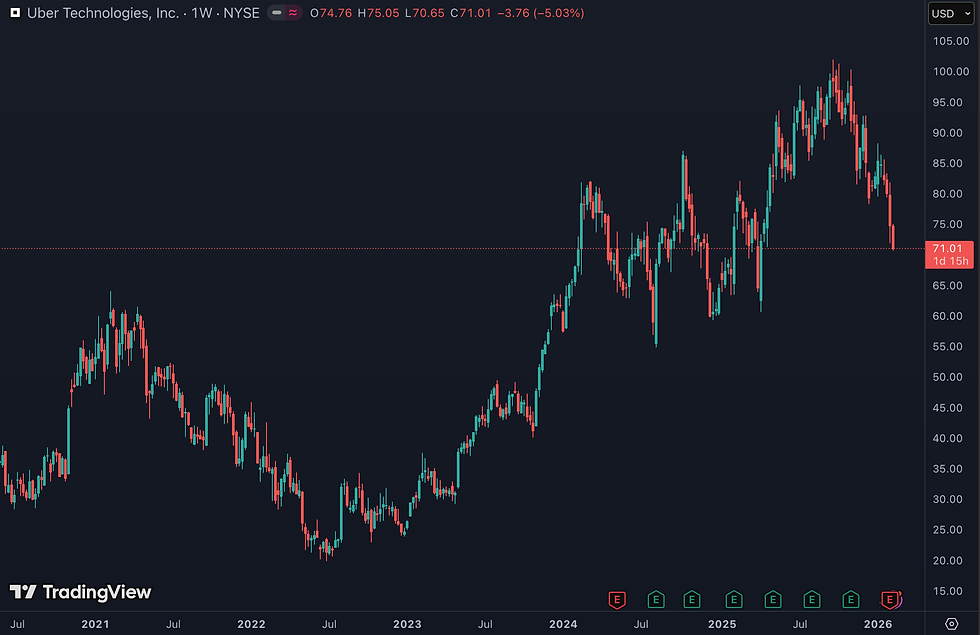Click the 20.00 price axis label
The width and height of the screenshot is (980, 635).
click(948, 561)
